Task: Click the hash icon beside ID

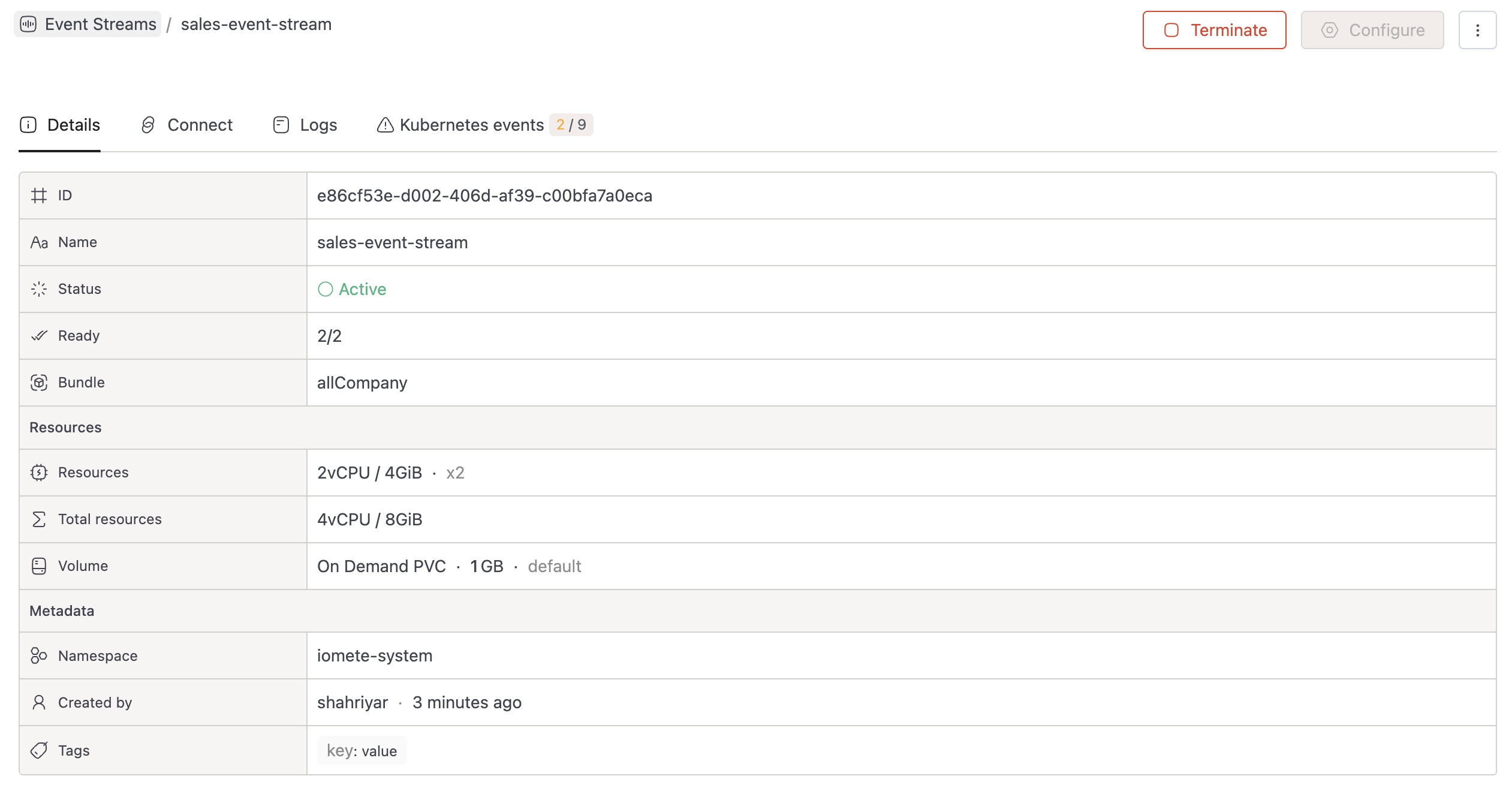Action: pos(39,196)
